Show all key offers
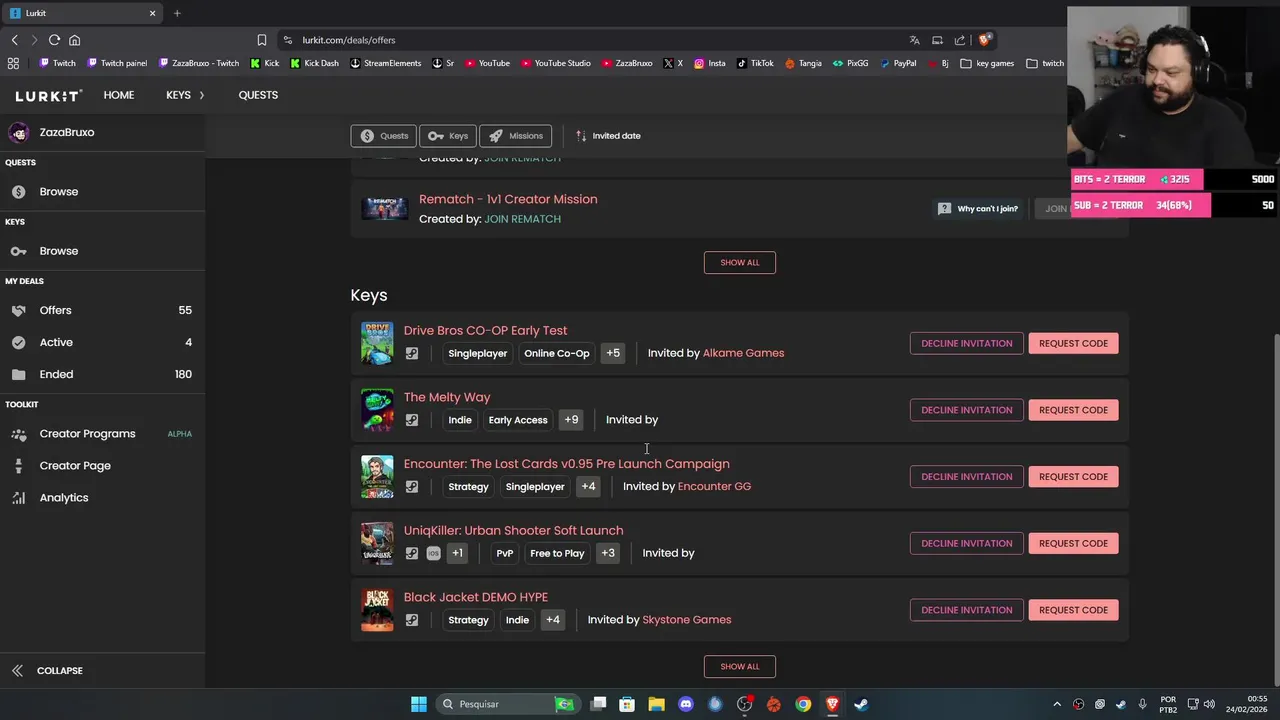This screenshot has width=1280, height=720. pos(740,666)
